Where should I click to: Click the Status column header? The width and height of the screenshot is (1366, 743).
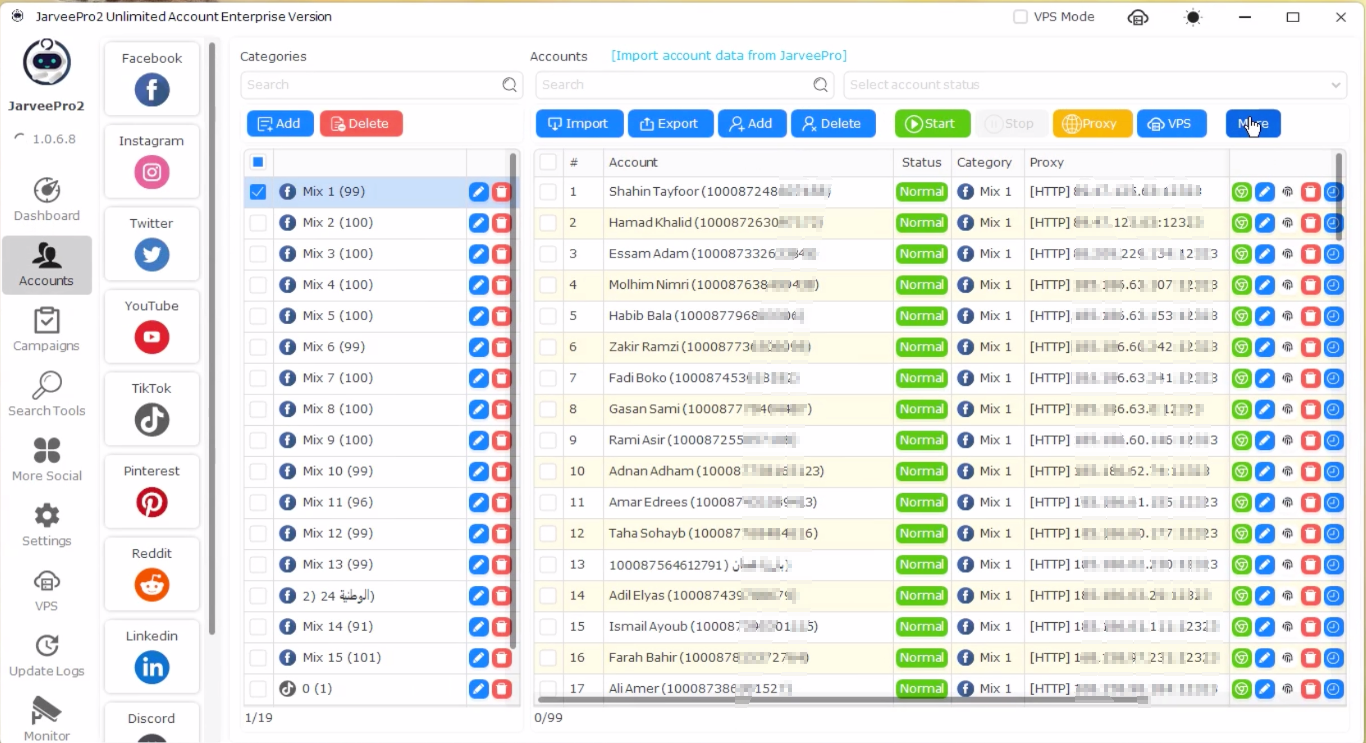tap(921, 162)
